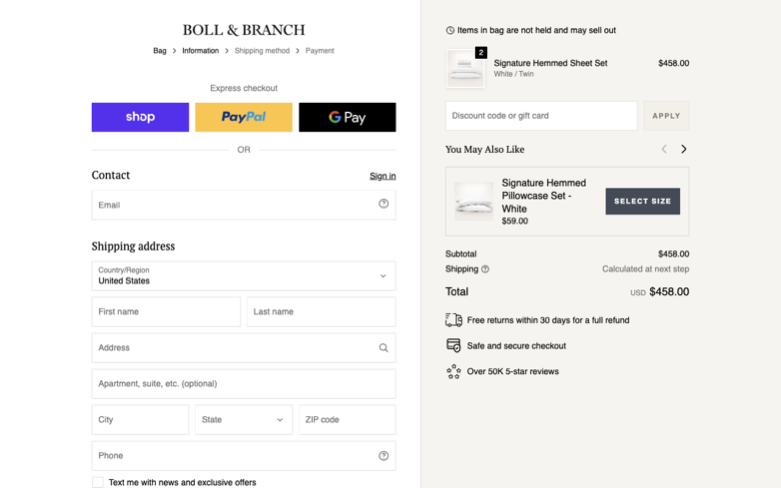The width and height of the screenshot is (781, 488).
Task: Click the $59.00 pillowcase price
Action: pyautogui.click(x=515, y=221)
